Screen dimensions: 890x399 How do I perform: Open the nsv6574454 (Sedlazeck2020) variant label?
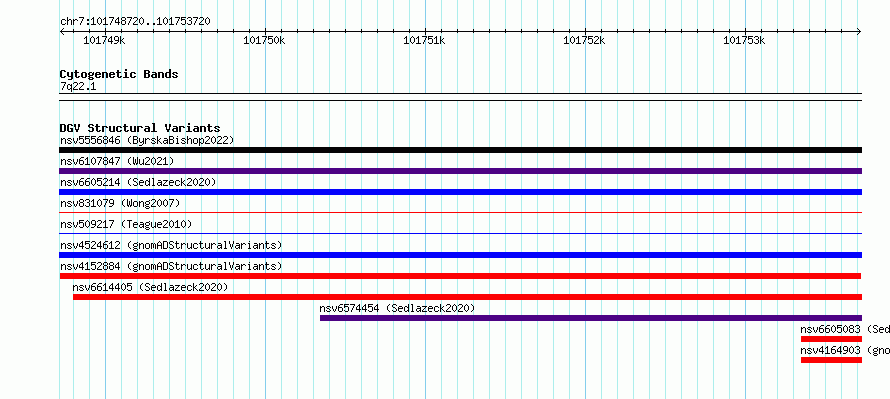point(397,308)
